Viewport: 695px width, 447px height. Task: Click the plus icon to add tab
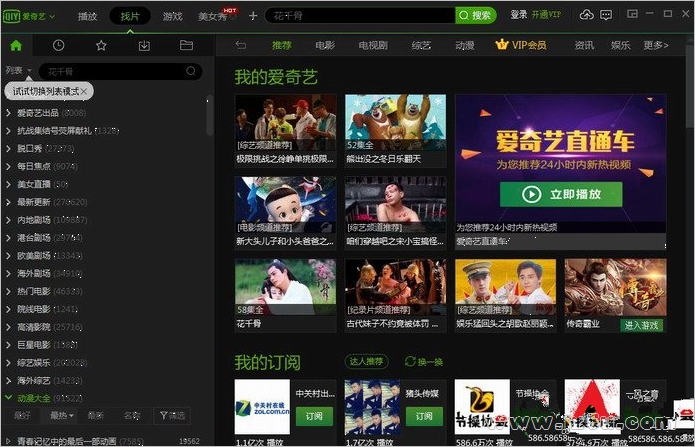pyautogui.click(x=253, y=16)
